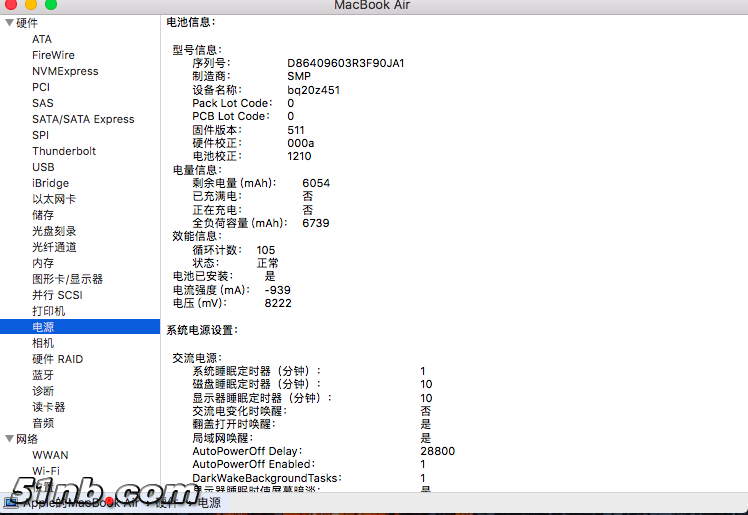Show 蓝牙 Bluetooth information
The image size is (748, 515).
pyautogui.click(x=43, y=375)
